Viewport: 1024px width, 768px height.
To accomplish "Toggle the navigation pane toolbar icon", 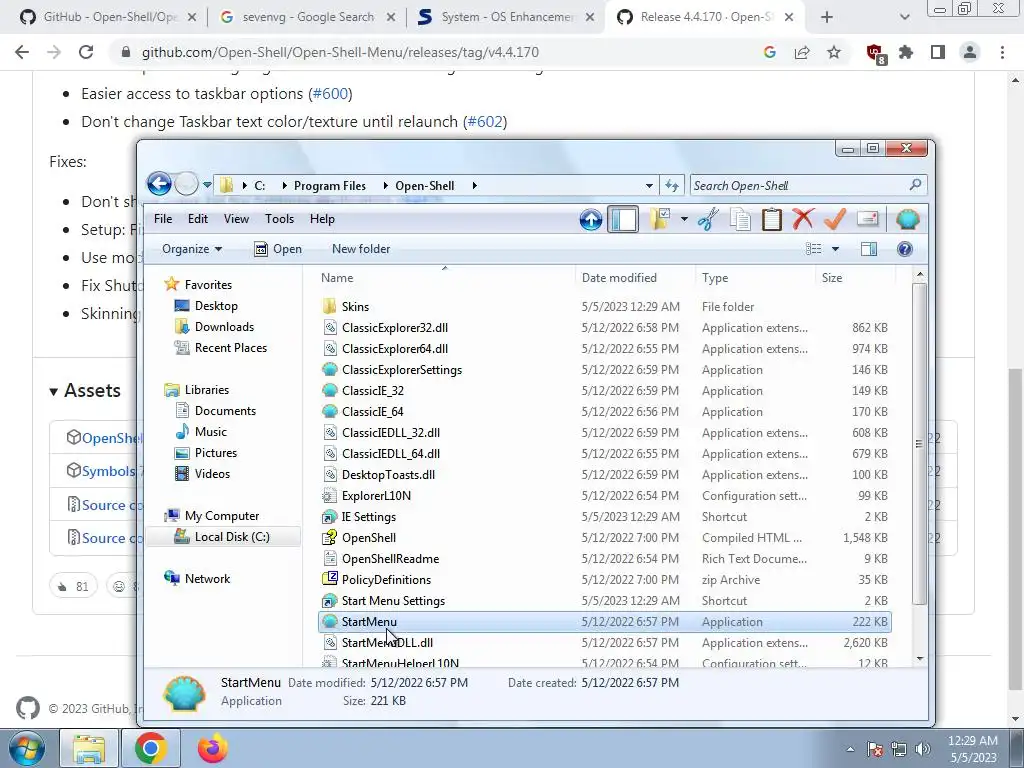I will [623, 219].
